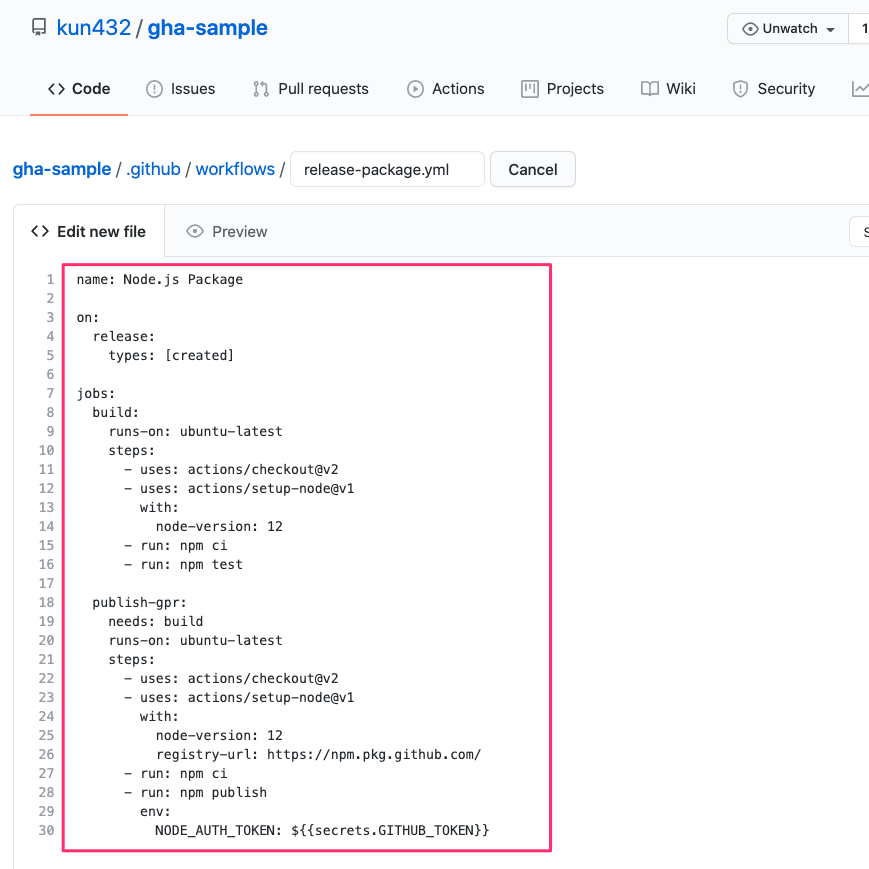Click the code brackets icon on Code tab
The height and width of the screenshot is (869, 869).
pos(56,89)
